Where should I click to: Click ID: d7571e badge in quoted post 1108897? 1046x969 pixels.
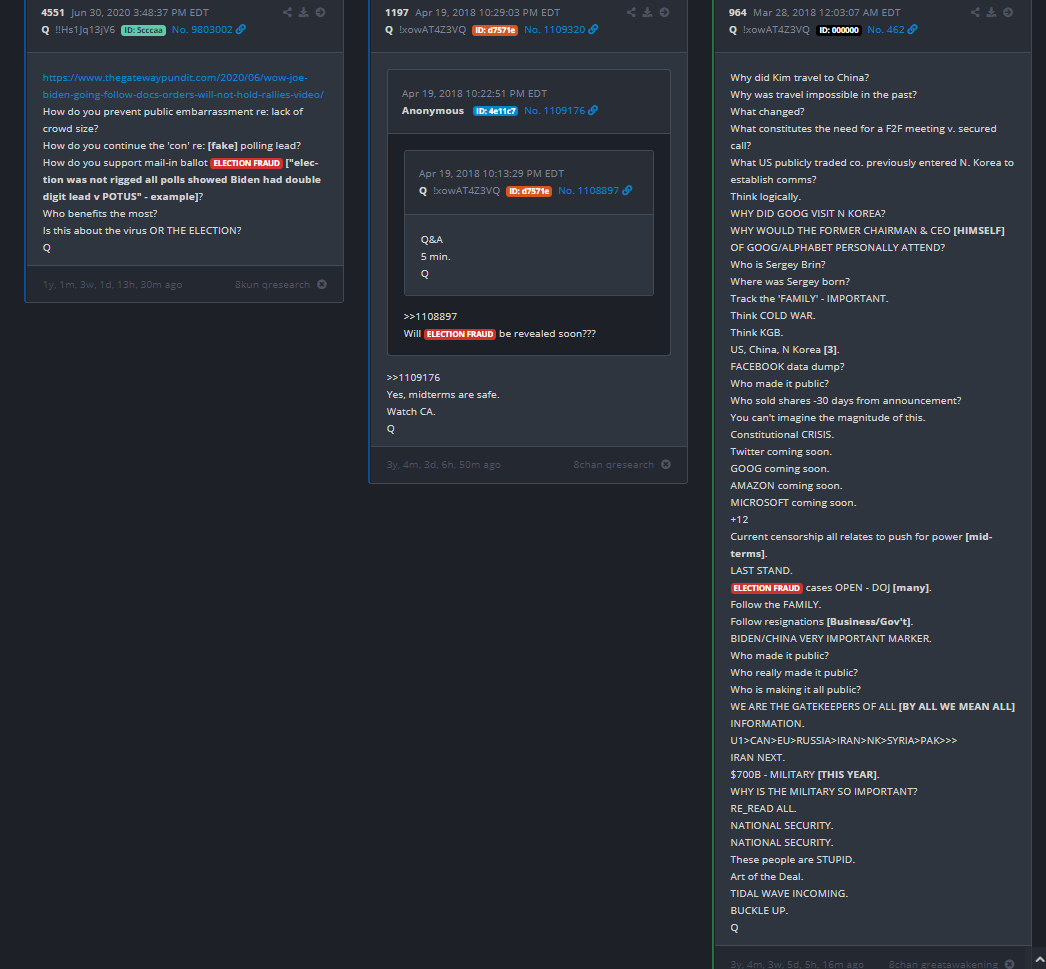click(529, 191)
